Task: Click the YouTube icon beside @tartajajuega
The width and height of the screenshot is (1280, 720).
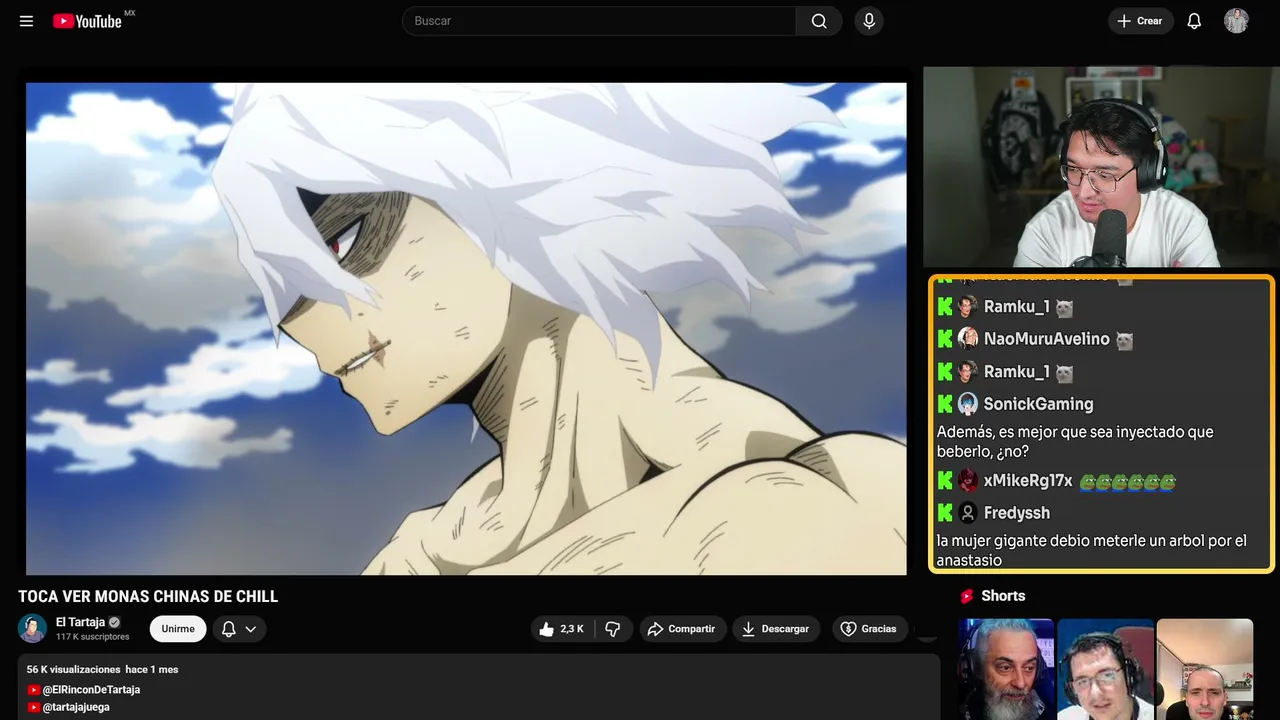Action: (34, 707)
